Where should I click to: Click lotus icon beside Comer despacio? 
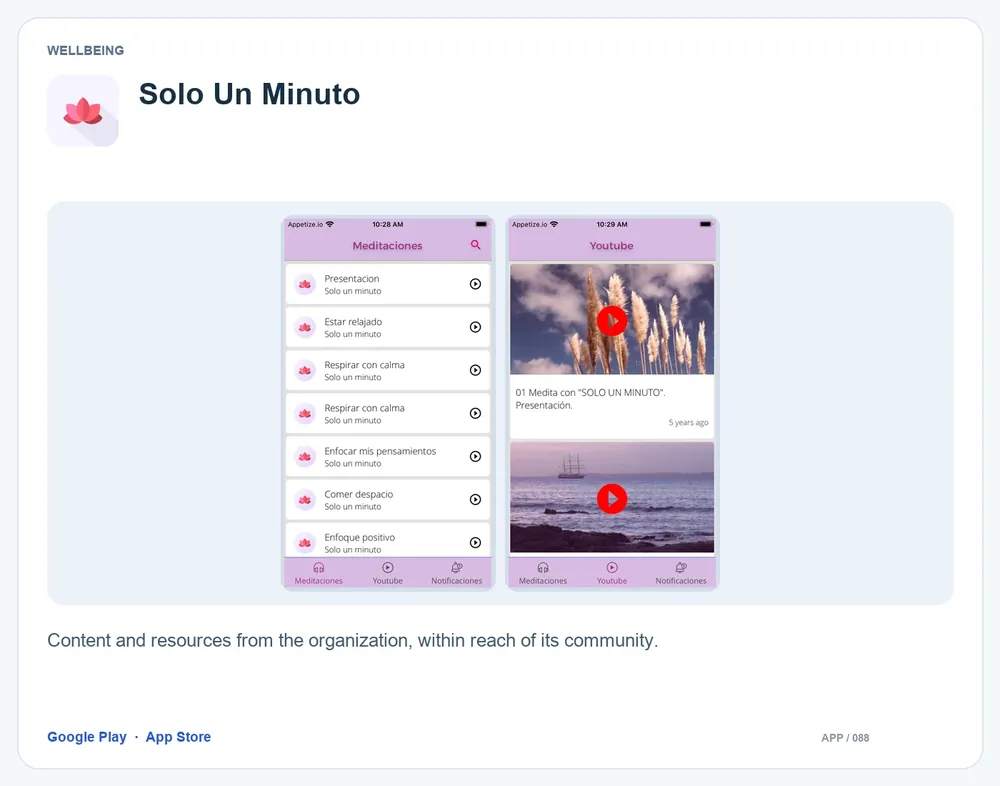point(305,500)
